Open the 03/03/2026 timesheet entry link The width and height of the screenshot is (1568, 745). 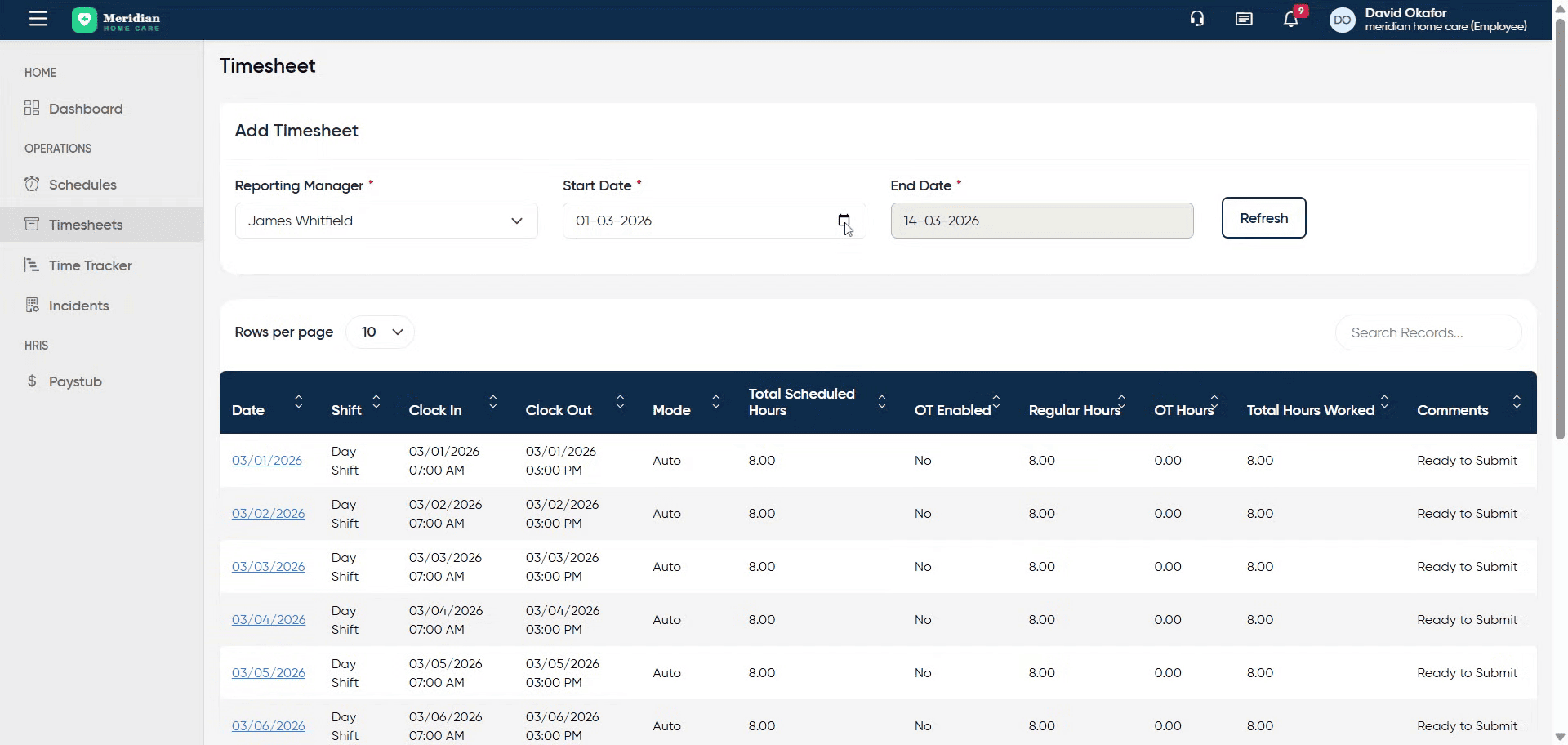pyautogui.click(x=268, y=567)
